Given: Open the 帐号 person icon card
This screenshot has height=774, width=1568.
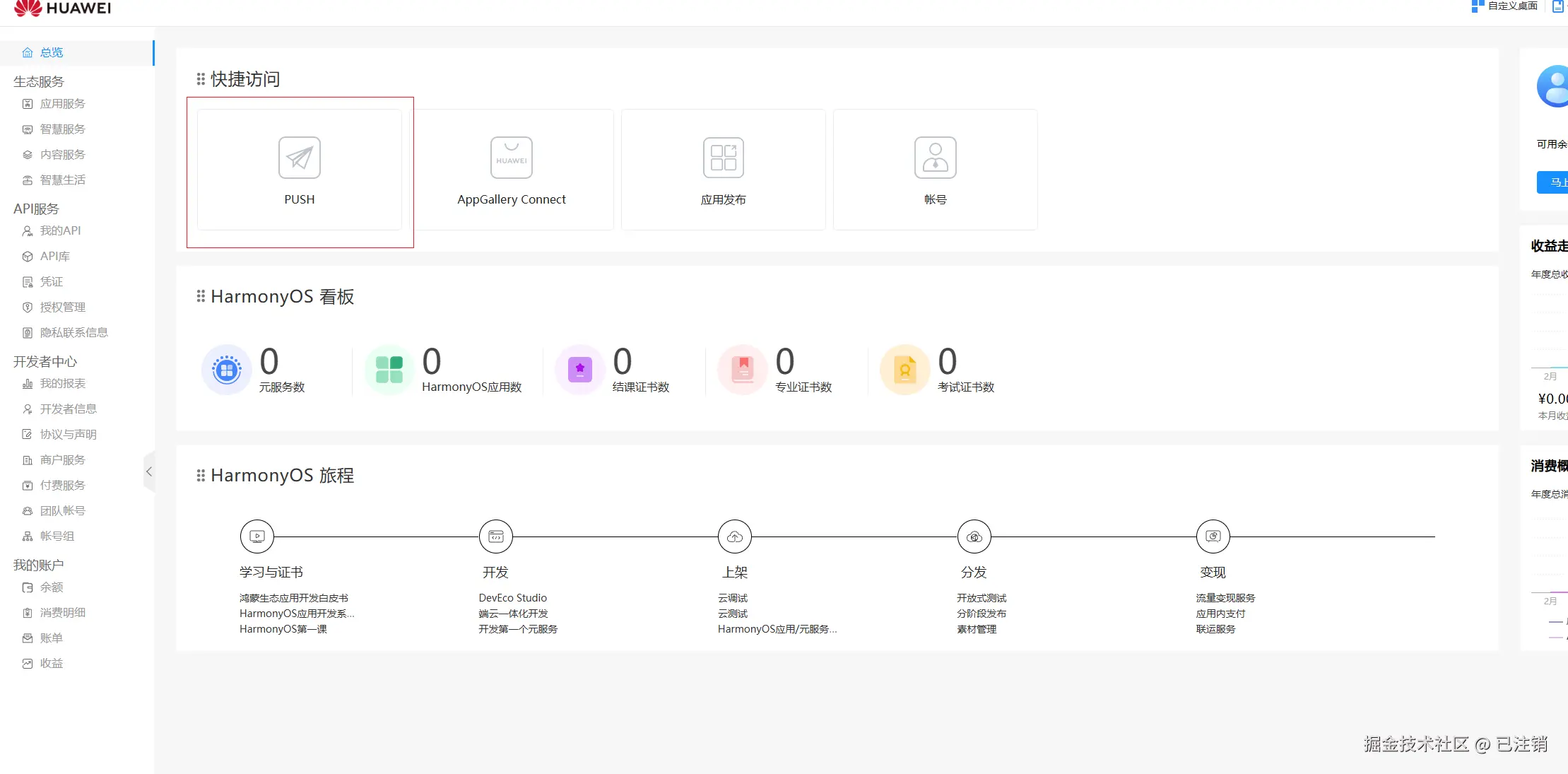Looking at the screenshot, I should coord(935,158).
